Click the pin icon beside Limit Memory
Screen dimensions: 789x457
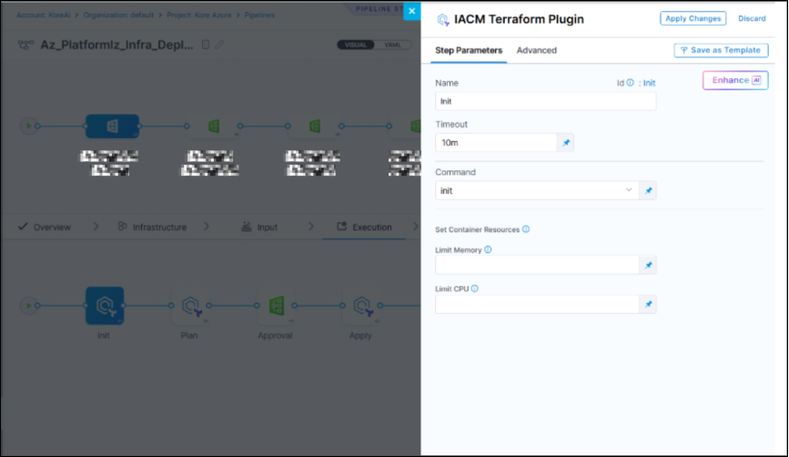[648, 265]
